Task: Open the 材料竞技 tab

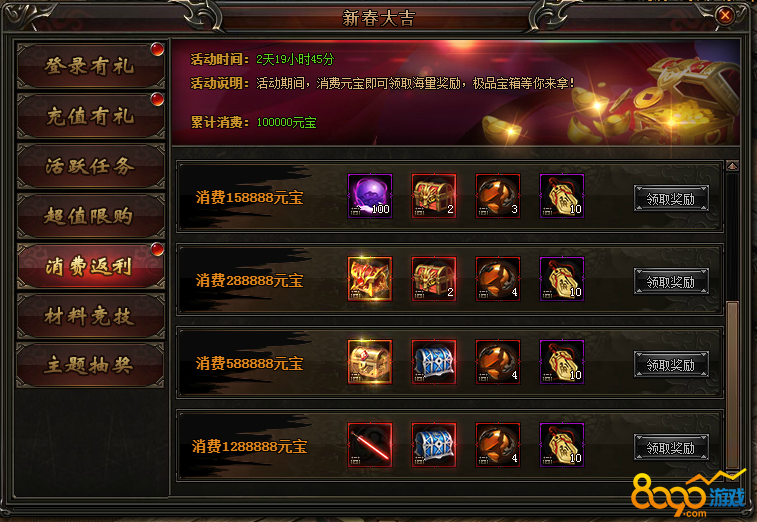Action: pyautogui.click(x=90, y=316)
